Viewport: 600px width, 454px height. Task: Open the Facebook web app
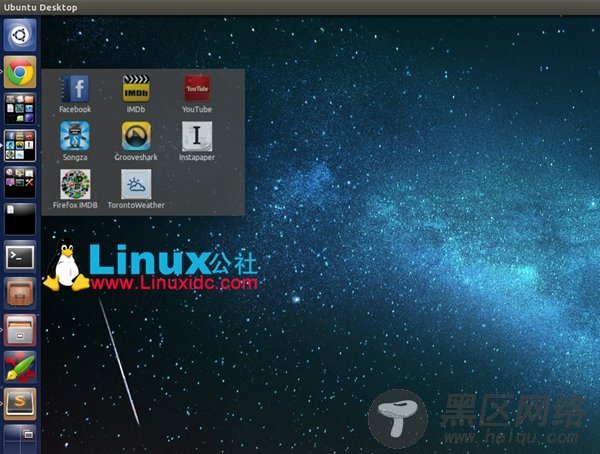click(75, 94)
